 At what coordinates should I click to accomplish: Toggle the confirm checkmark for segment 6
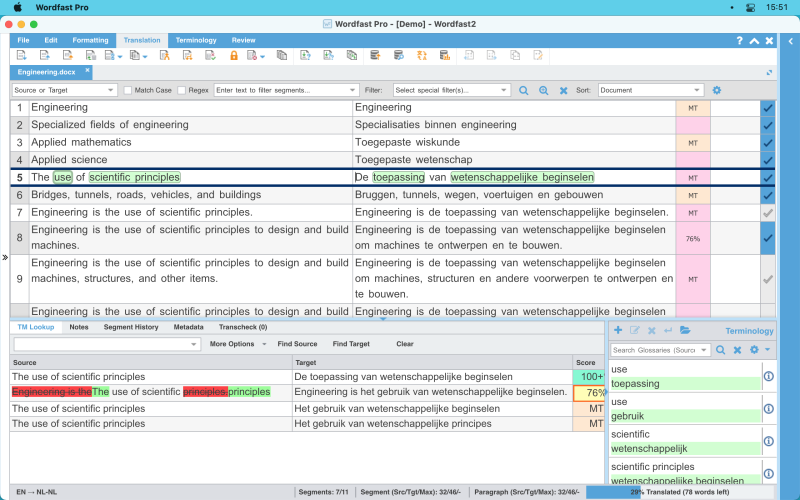click(x=767, y=195)
